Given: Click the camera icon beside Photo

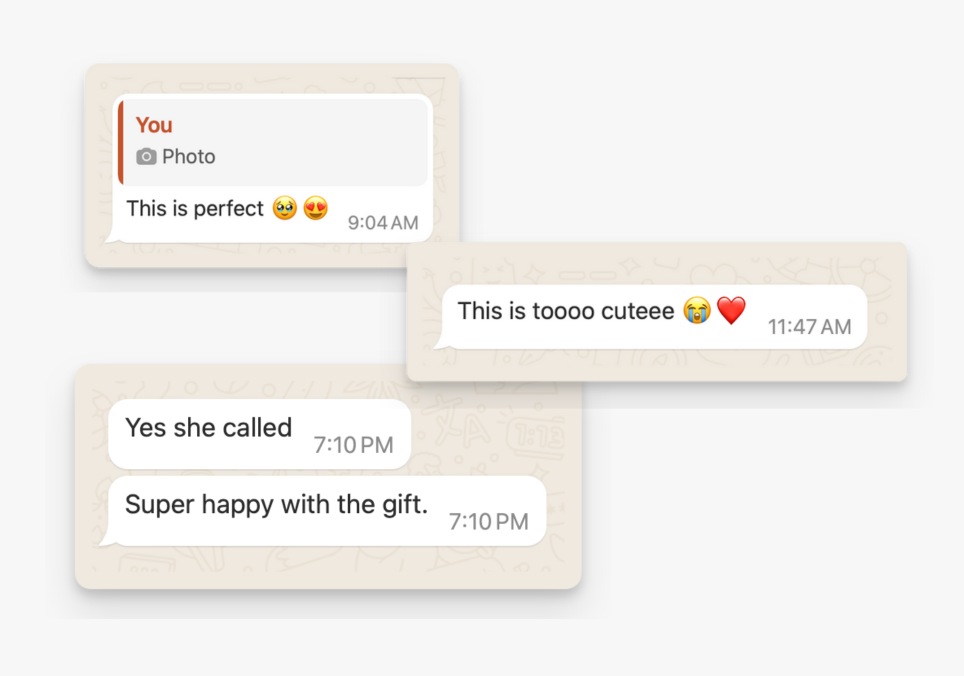Looking at the screenshot, I should pyautogui.click(x=146, y=157).
